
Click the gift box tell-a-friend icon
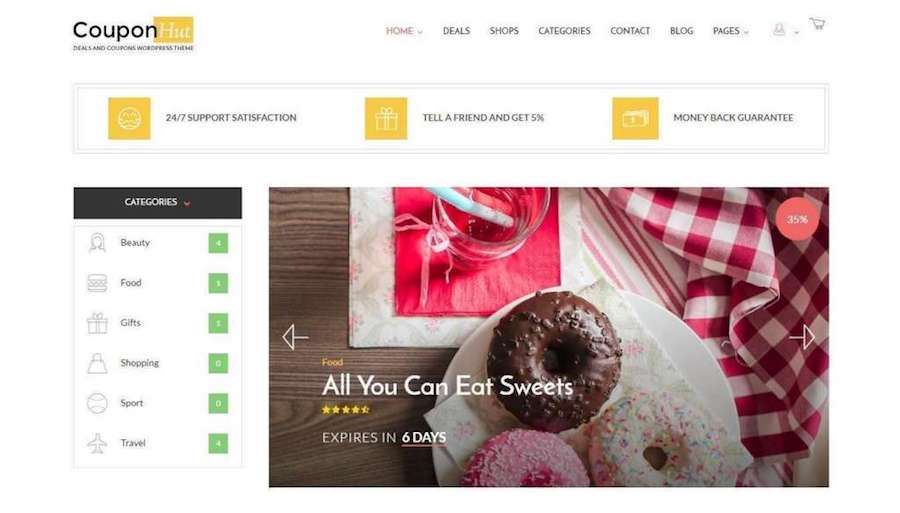(386, 118)
